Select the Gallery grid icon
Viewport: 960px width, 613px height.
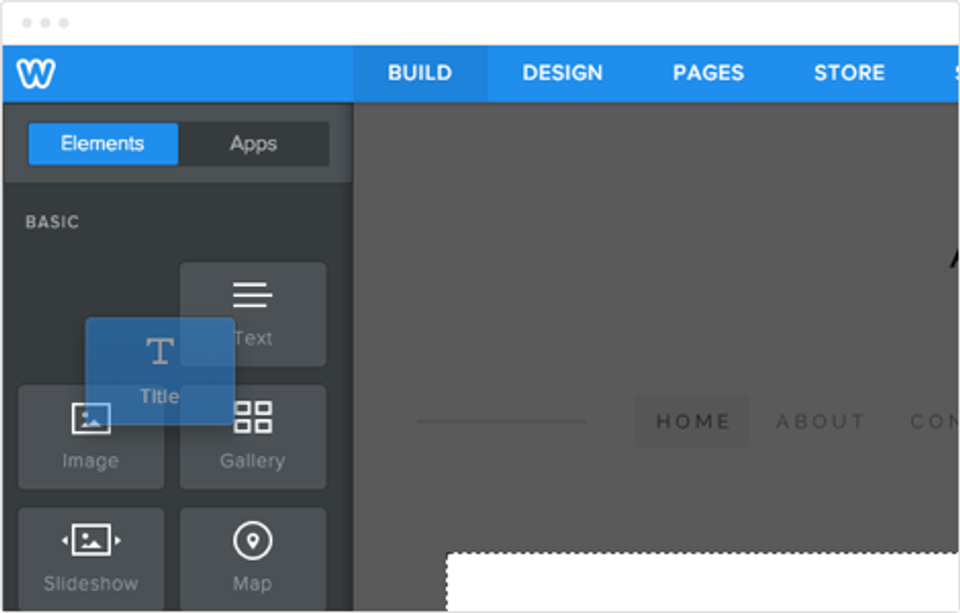pos(253,418)
